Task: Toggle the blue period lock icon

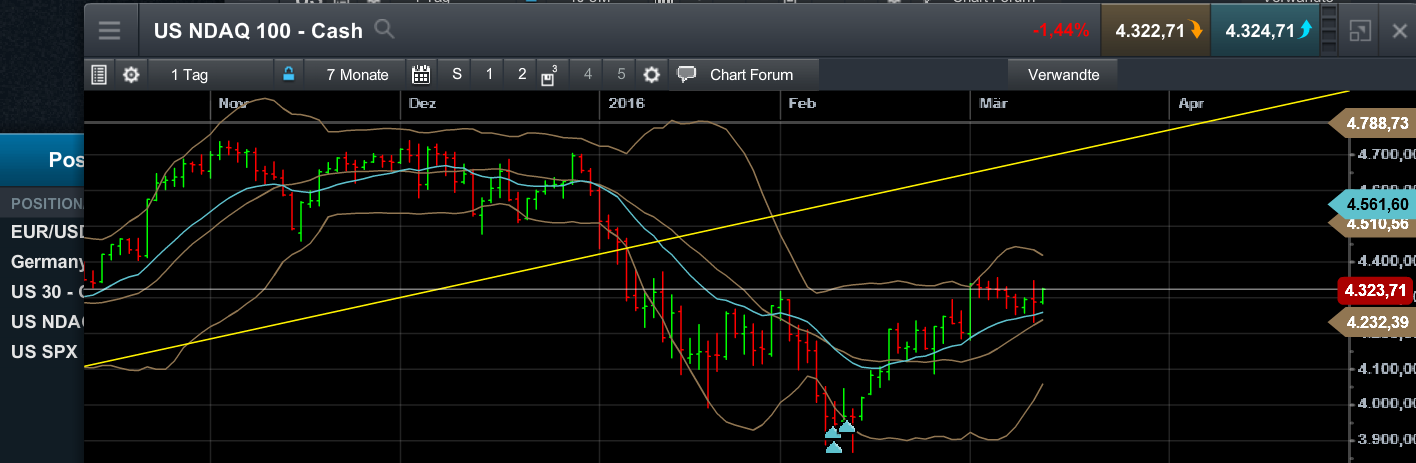Action: (288, 74)
